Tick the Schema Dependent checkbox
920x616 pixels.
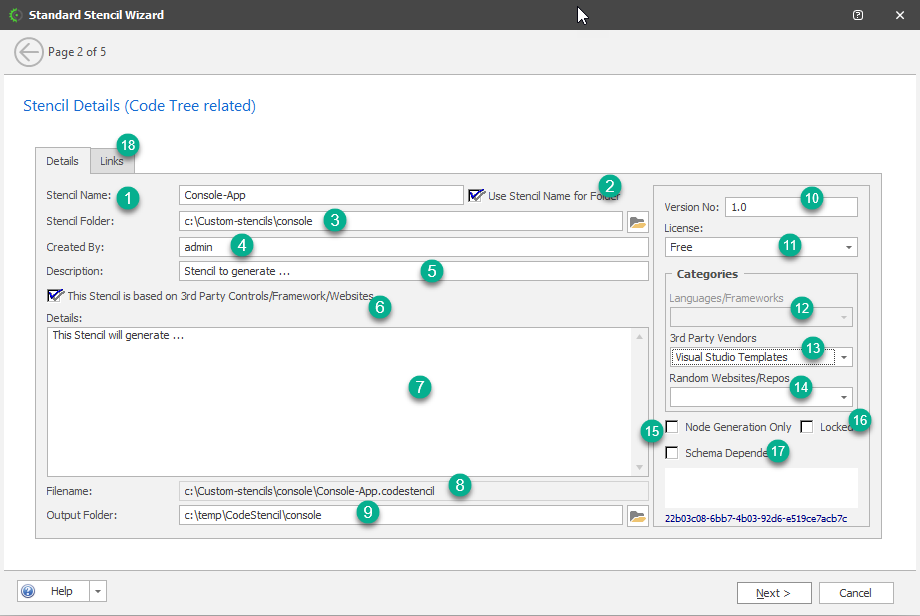click(672, 453)
